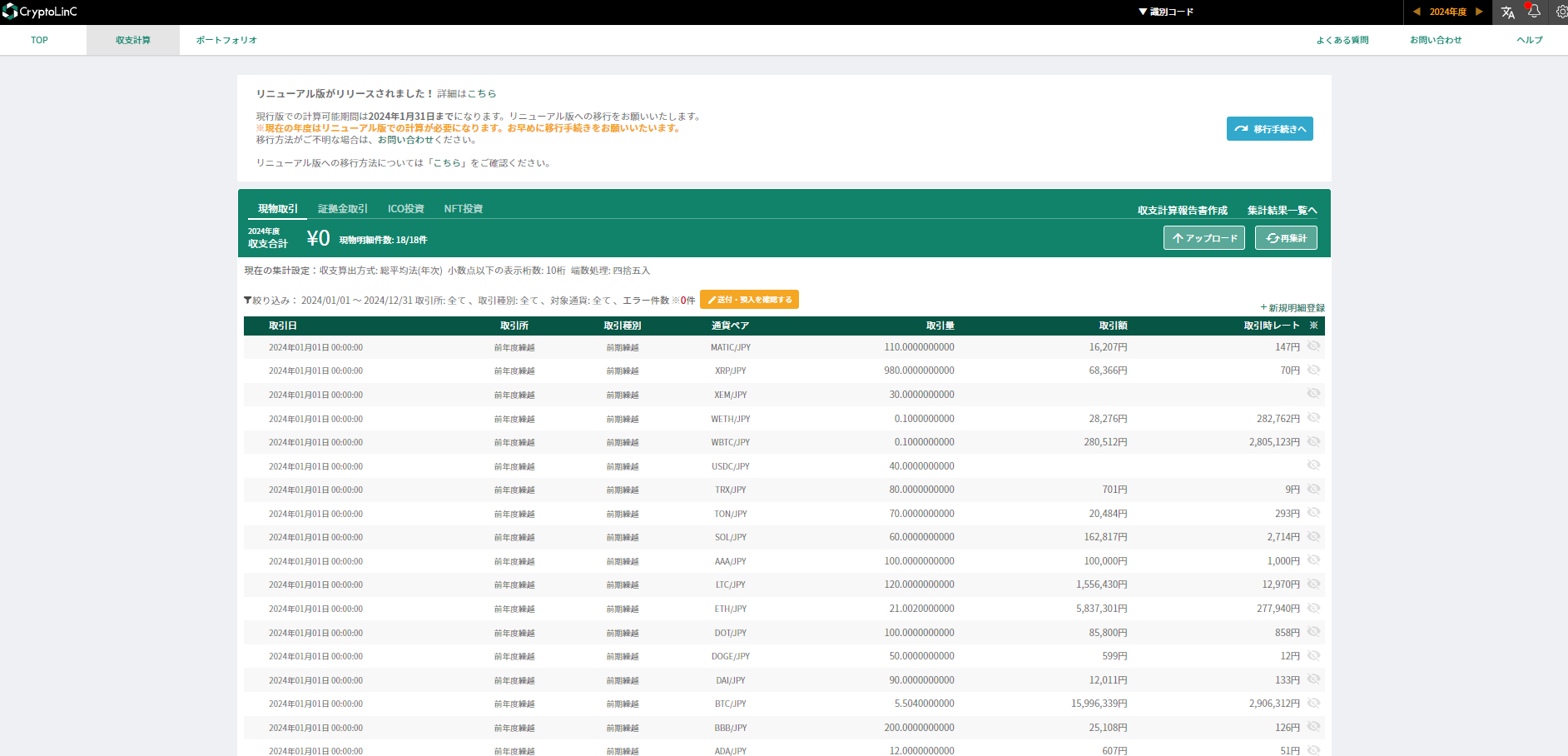
Task: Toggle visibility of TON/JPY row
Action: 1313,513
